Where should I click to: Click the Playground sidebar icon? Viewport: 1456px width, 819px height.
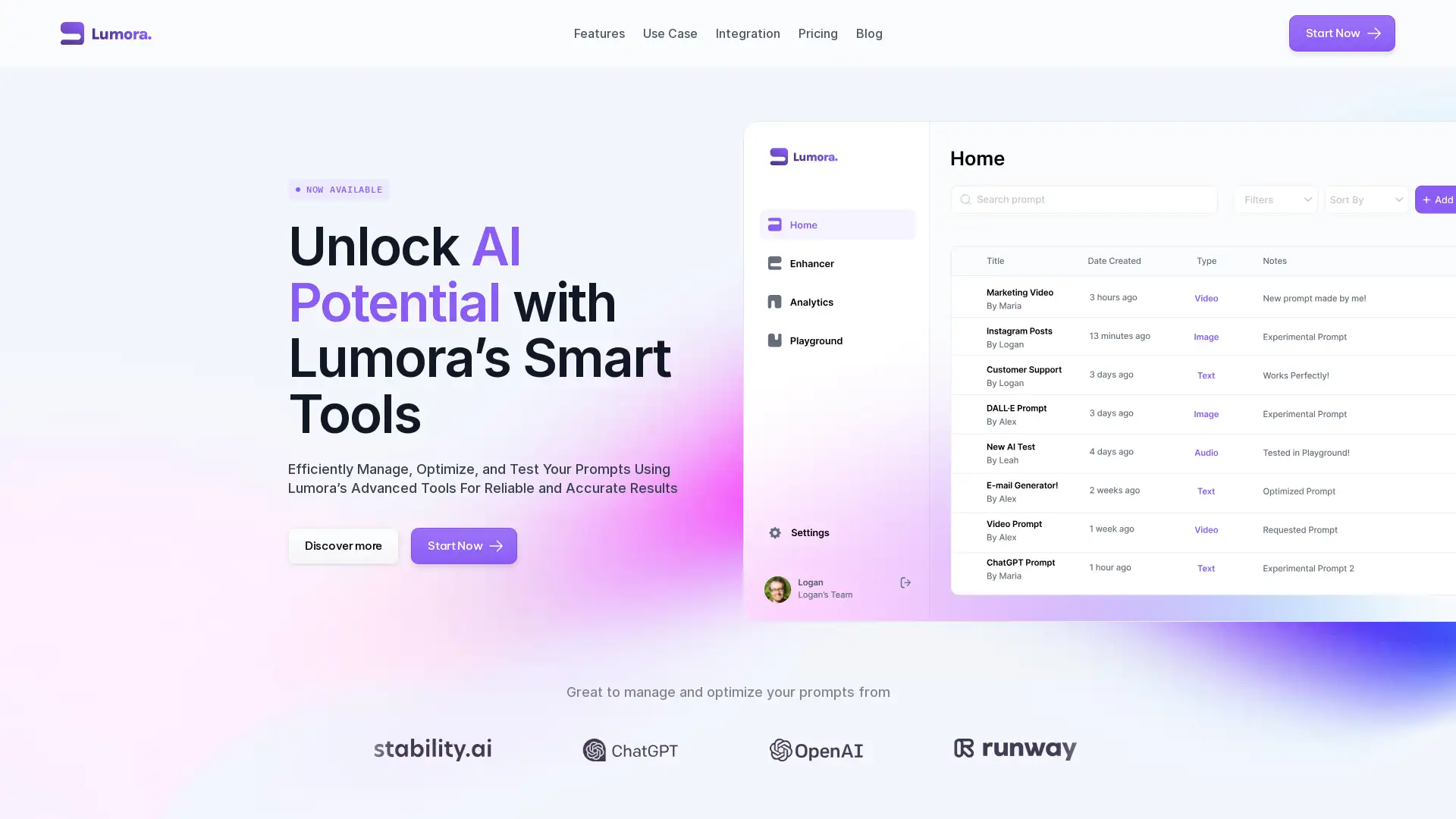(x=775, y=340)
